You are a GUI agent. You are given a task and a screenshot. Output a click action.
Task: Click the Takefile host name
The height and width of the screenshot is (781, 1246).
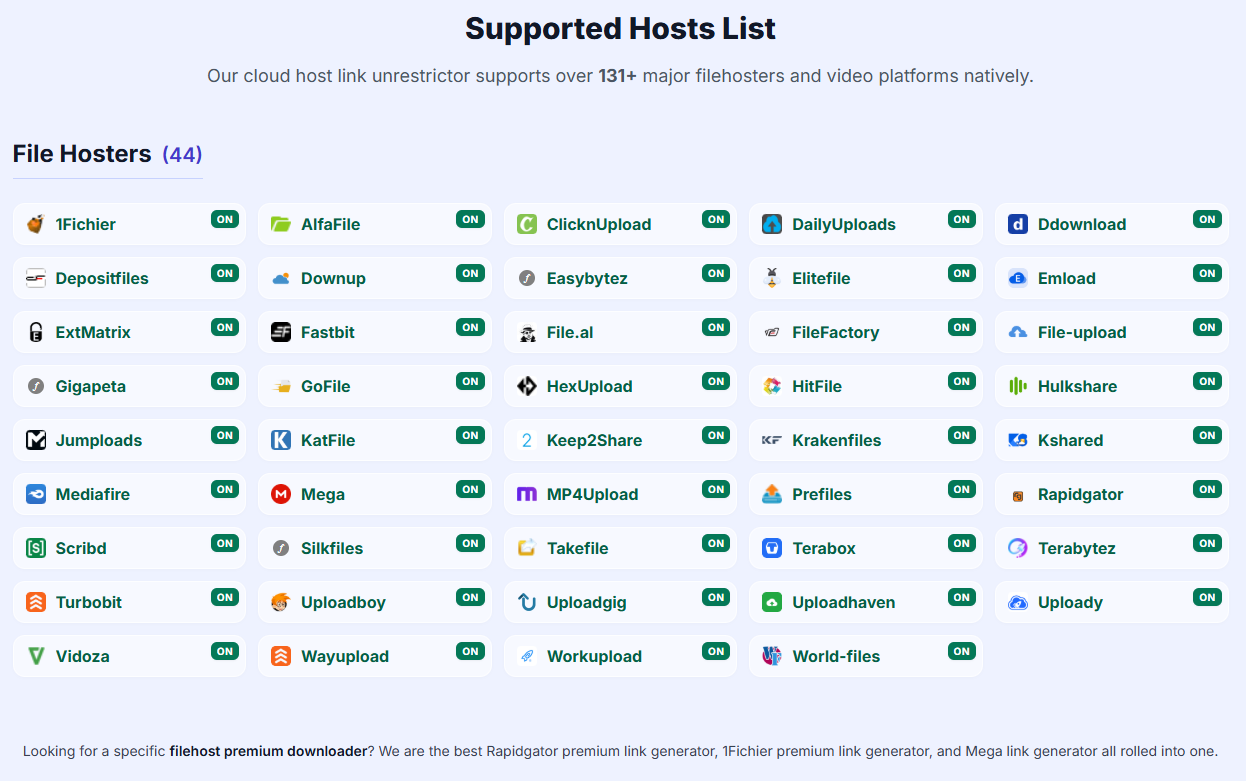577,548
